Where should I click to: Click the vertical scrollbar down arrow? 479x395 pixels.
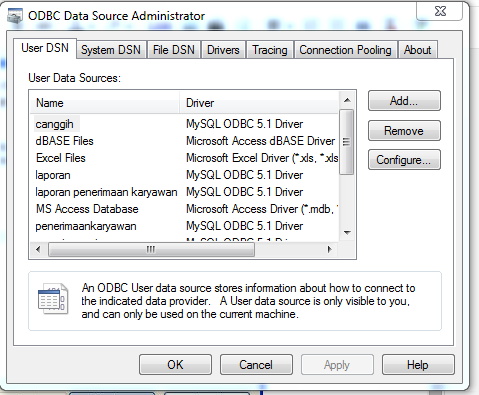point(347,233)
